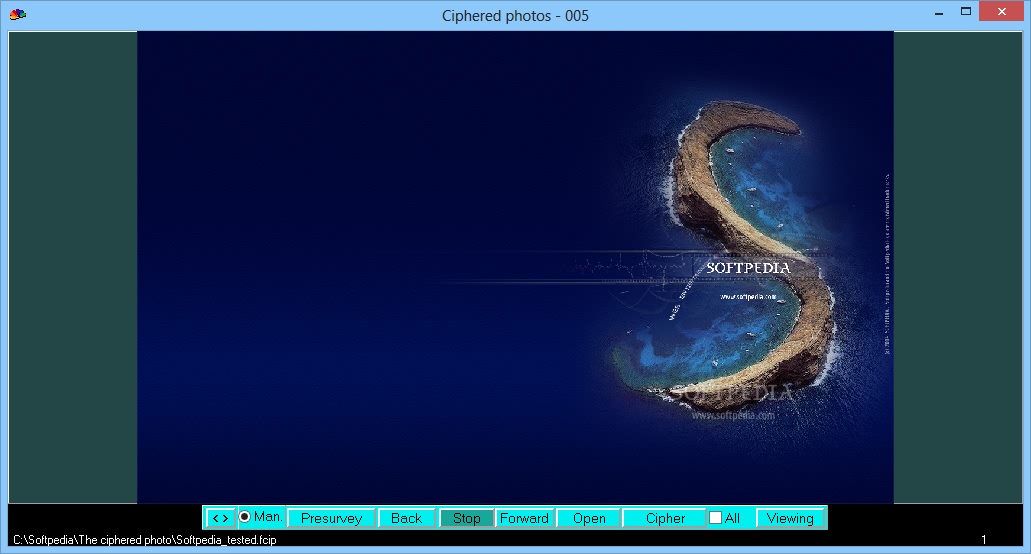Enable the All checkbox

point(715,518)
